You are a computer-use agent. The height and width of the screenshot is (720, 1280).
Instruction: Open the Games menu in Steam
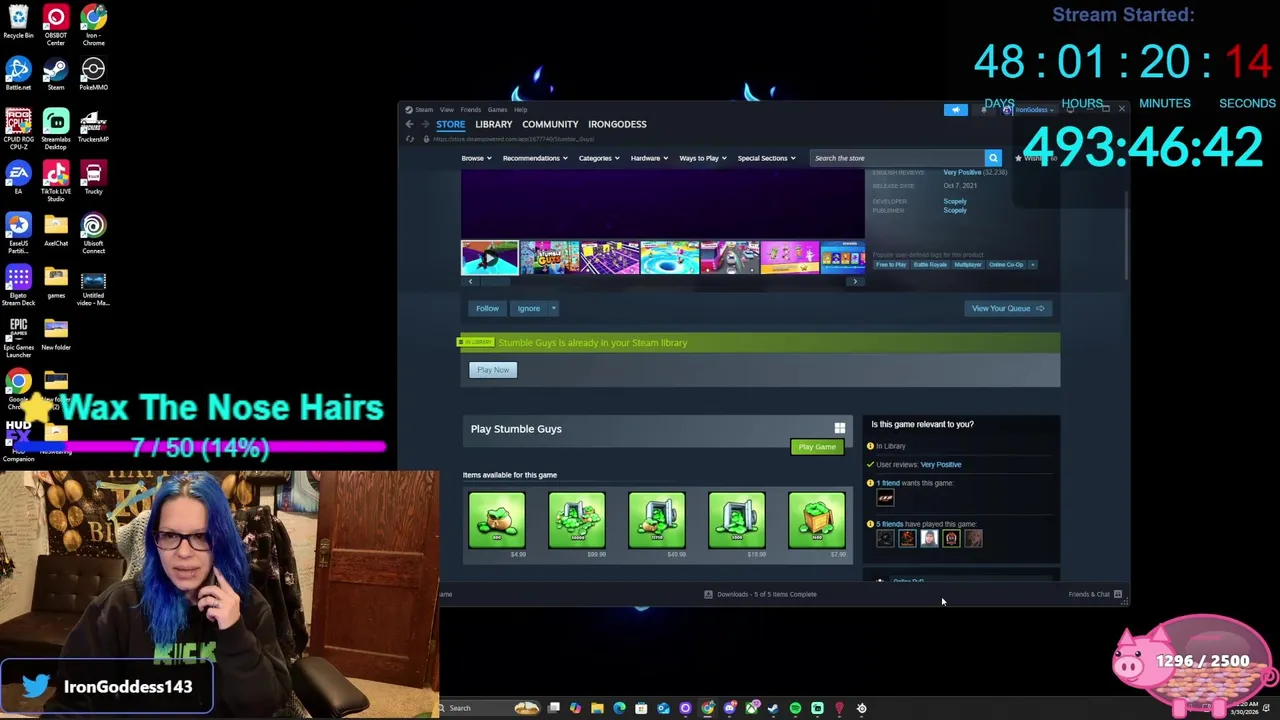coord(497,110)
